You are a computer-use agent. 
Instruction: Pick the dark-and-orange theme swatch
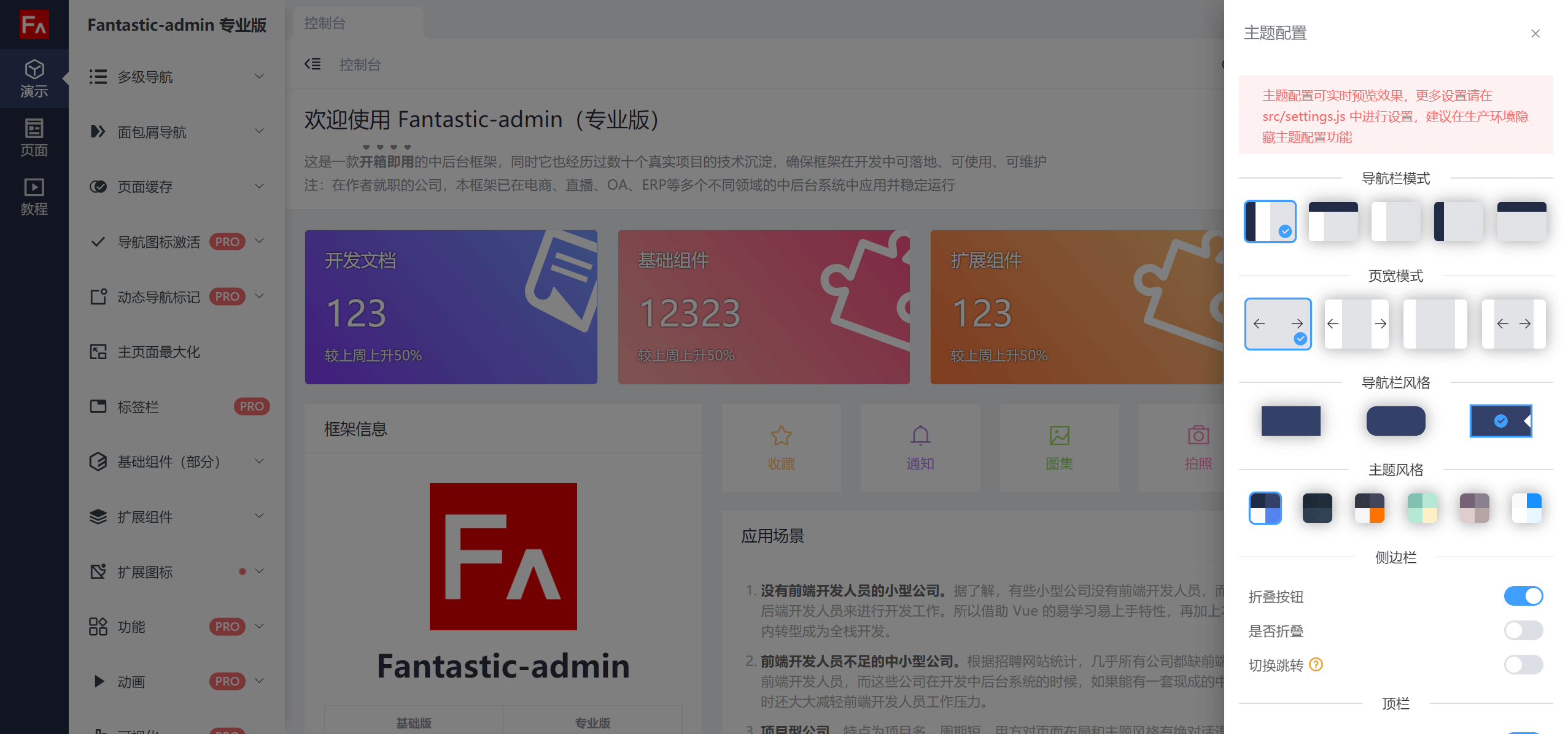(x=1369, y=508)
